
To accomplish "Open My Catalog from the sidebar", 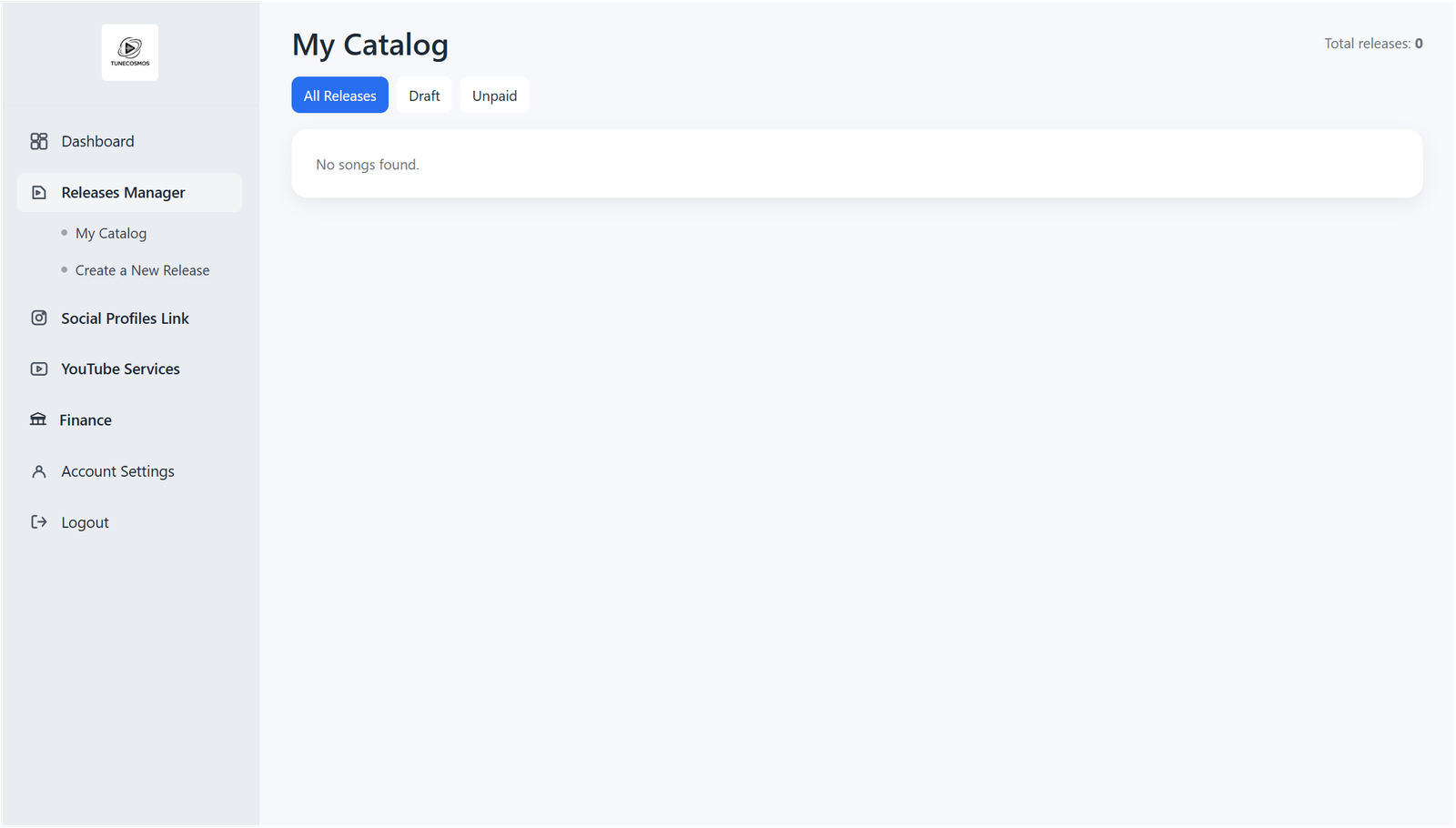I will [111, 233].
